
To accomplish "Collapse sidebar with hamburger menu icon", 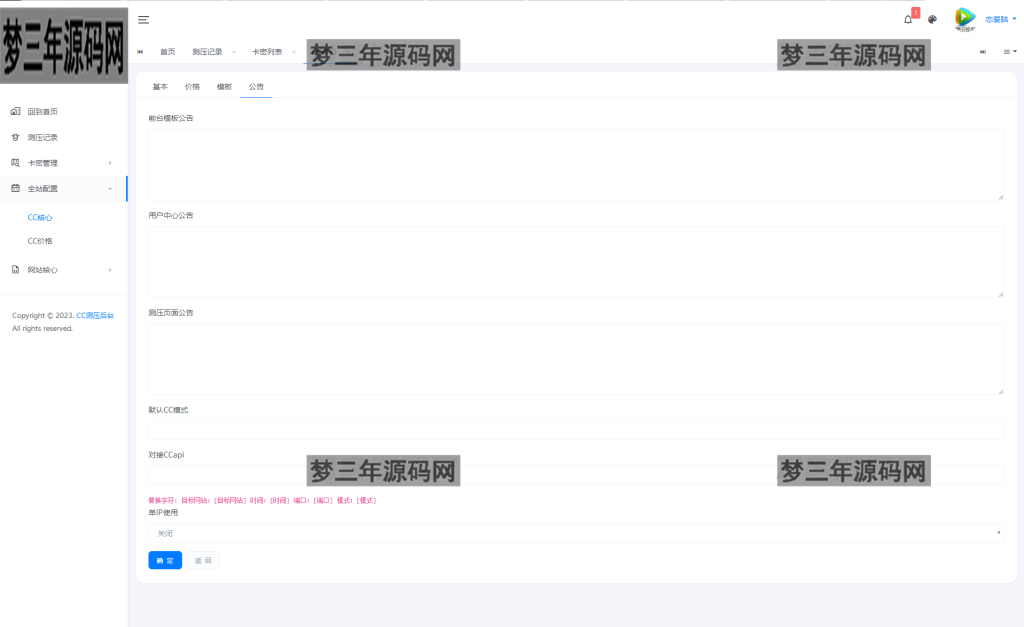I will tap(144, 20).
